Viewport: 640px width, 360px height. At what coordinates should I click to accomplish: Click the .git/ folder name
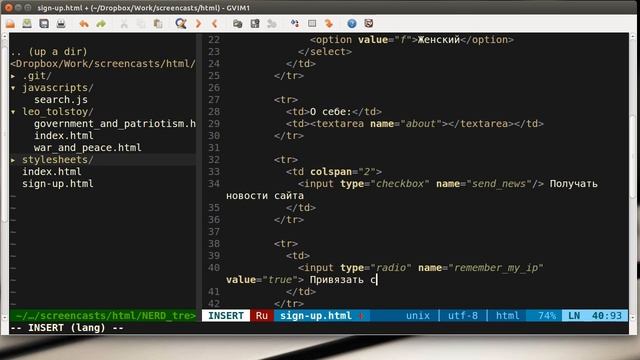coord(37,76)
